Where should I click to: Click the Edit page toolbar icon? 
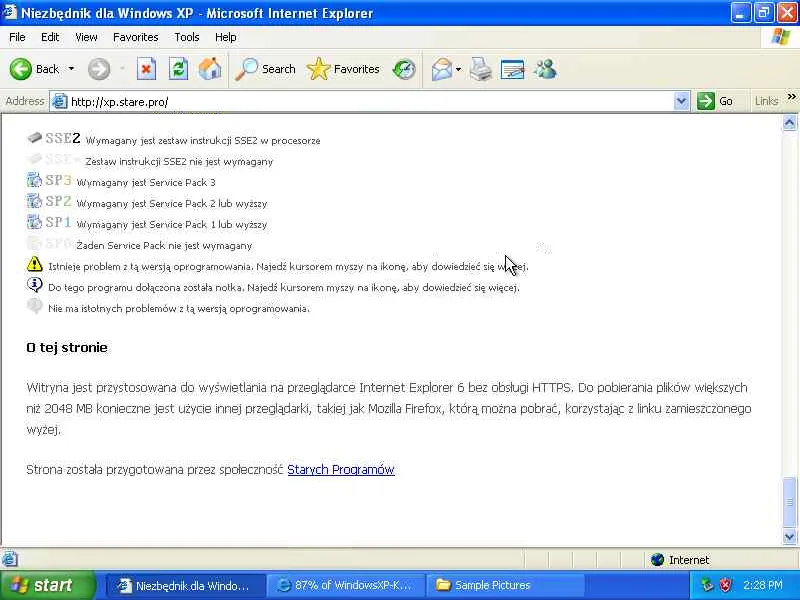point(512,69)
